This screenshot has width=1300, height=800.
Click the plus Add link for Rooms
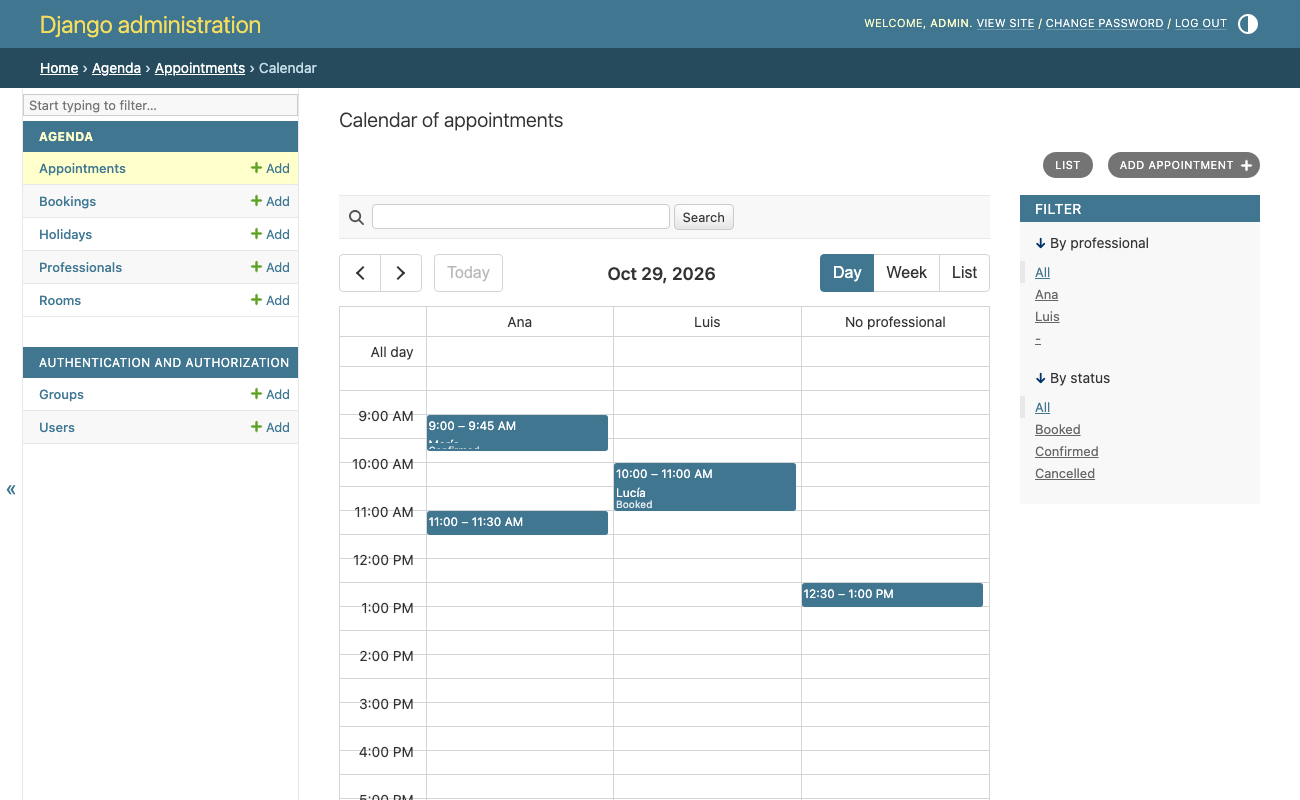click(x=270, y=300)
